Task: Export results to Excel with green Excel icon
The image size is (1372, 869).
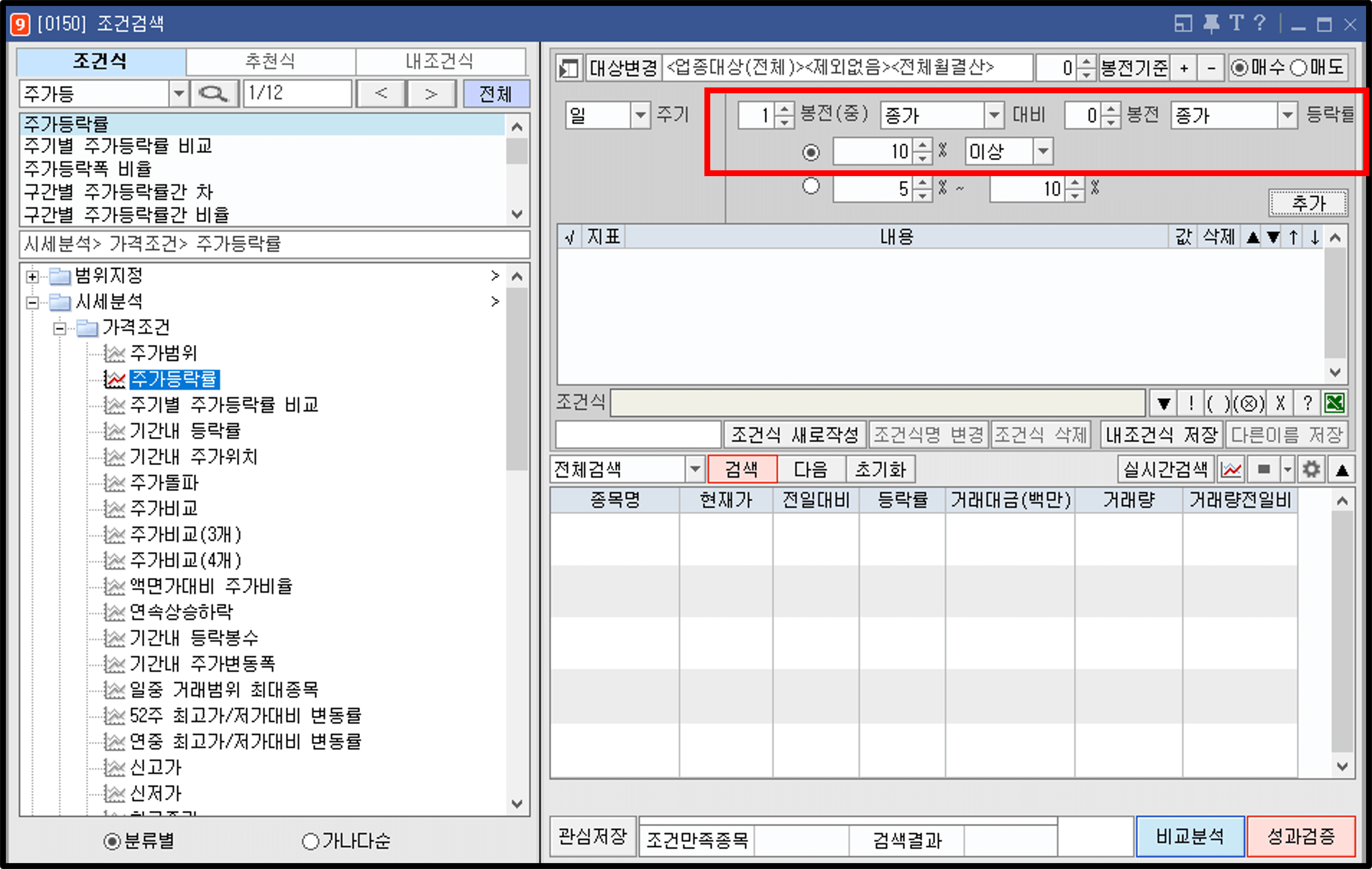Action: click(1336, 403)
